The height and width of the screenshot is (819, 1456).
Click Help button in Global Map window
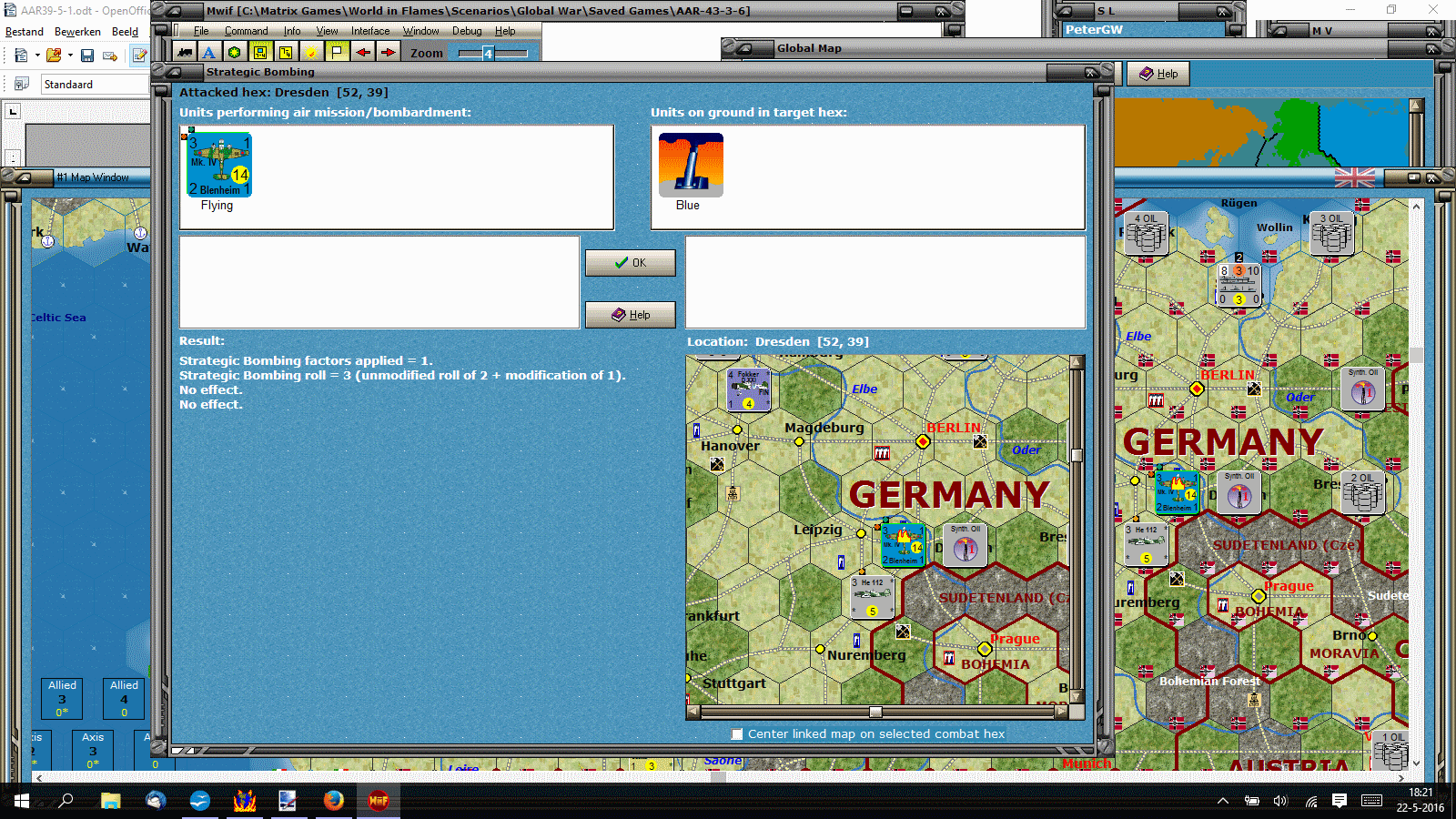1158,74
